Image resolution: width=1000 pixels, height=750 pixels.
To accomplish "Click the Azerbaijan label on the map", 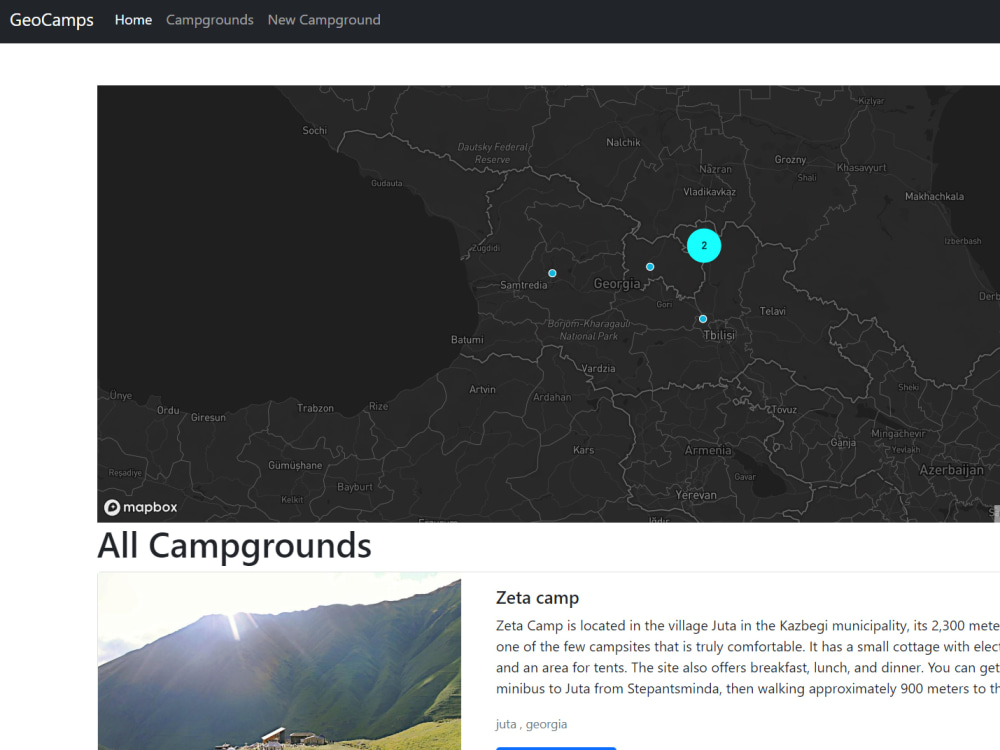I will click(952, 470).
